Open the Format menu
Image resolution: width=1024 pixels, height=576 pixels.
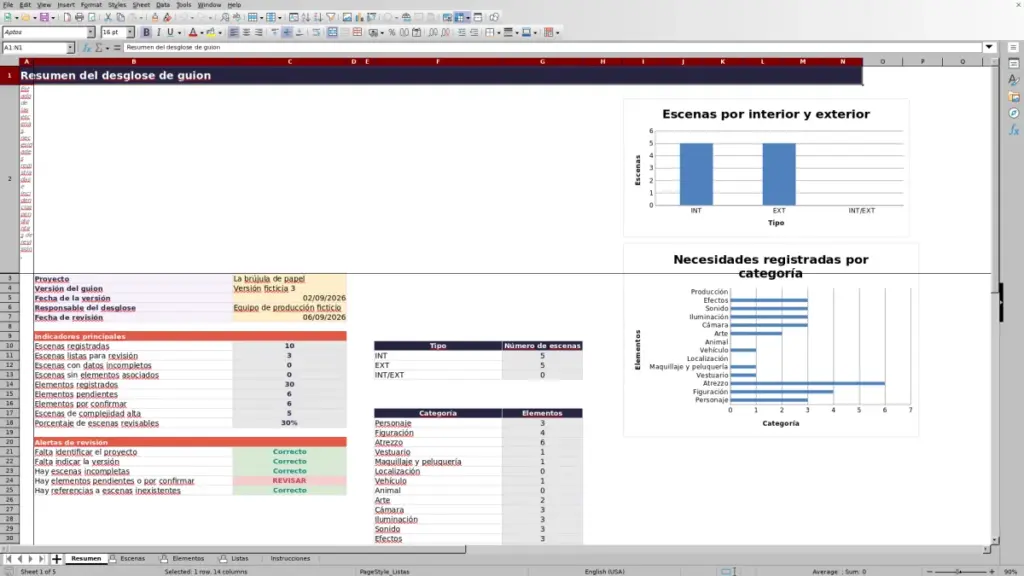click(x=91, y=5)
